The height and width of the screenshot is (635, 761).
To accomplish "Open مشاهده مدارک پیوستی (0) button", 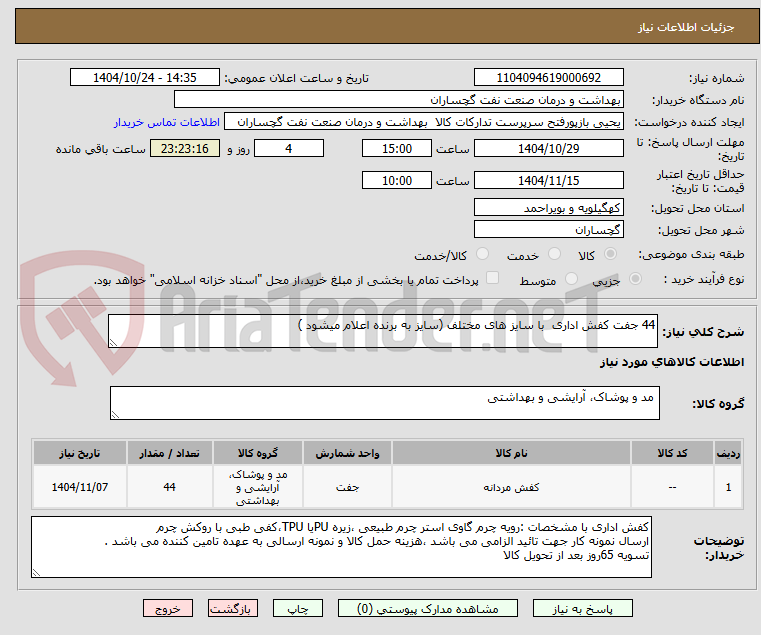I will click(428, 608).
